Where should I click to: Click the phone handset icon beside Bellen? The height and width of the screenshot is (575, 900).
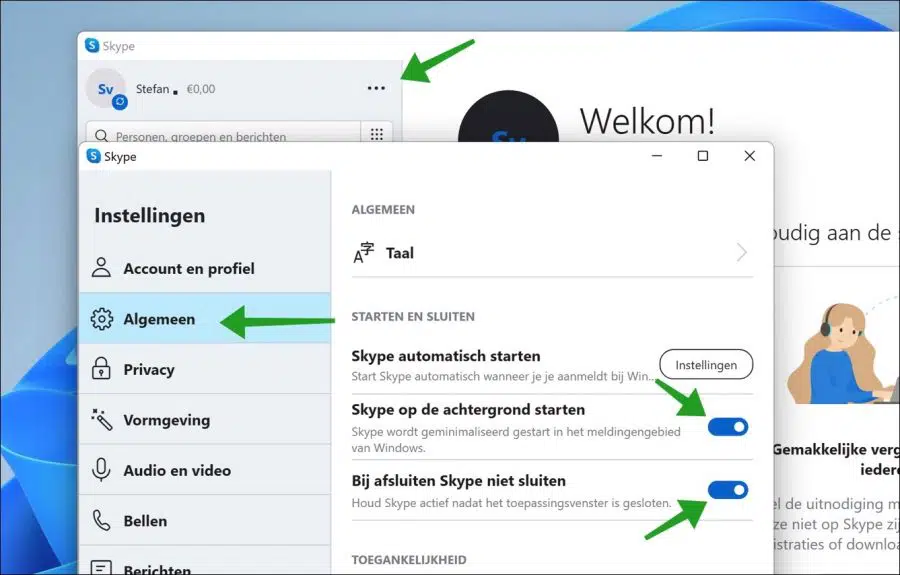tap(102, 520)
